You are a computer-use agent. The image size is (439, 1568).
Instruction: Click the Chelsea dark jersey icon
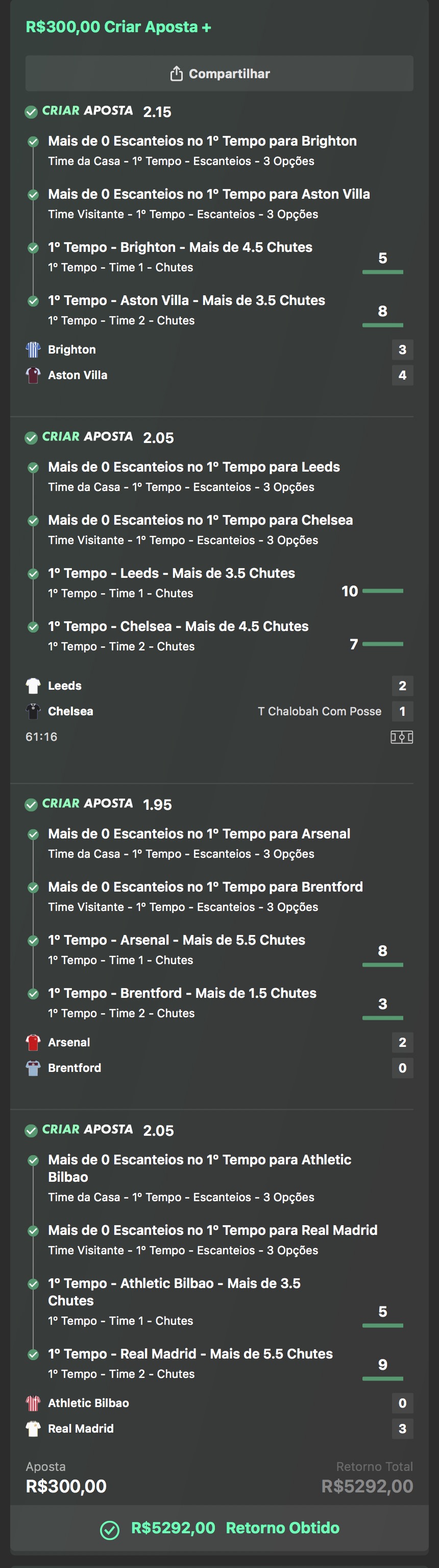pyautogui.click(x=33, y=711)
